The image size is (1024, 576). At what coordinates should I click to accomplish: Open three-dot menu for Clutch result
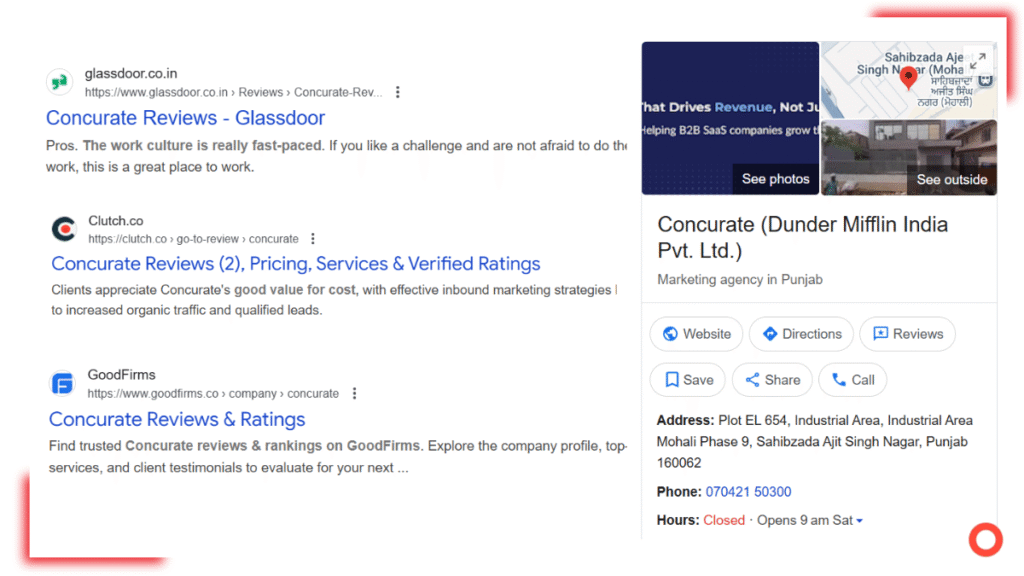[313, 239]
